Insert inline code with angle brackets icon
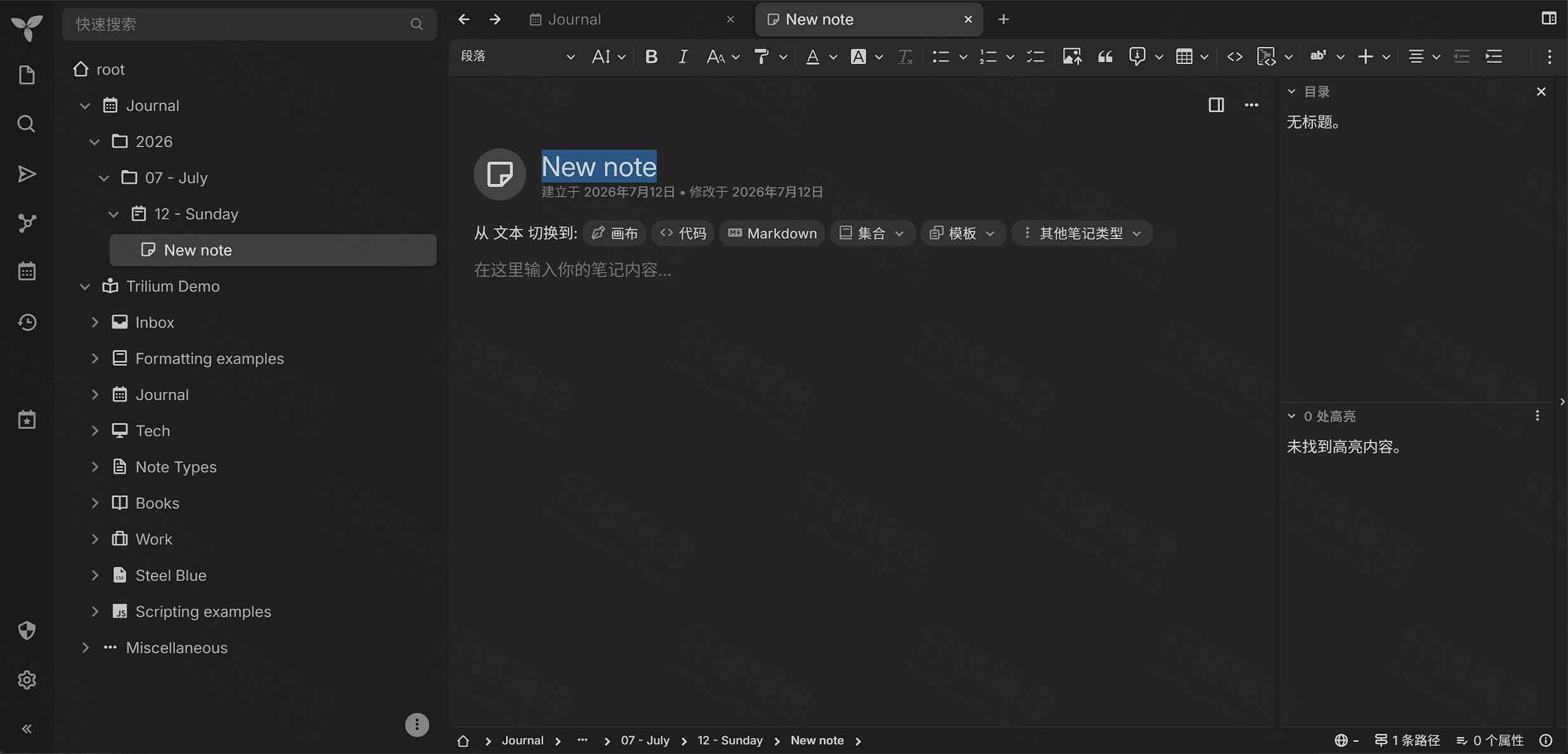Viewport: 1568px width, 754px height. (x=1234, y=57)
